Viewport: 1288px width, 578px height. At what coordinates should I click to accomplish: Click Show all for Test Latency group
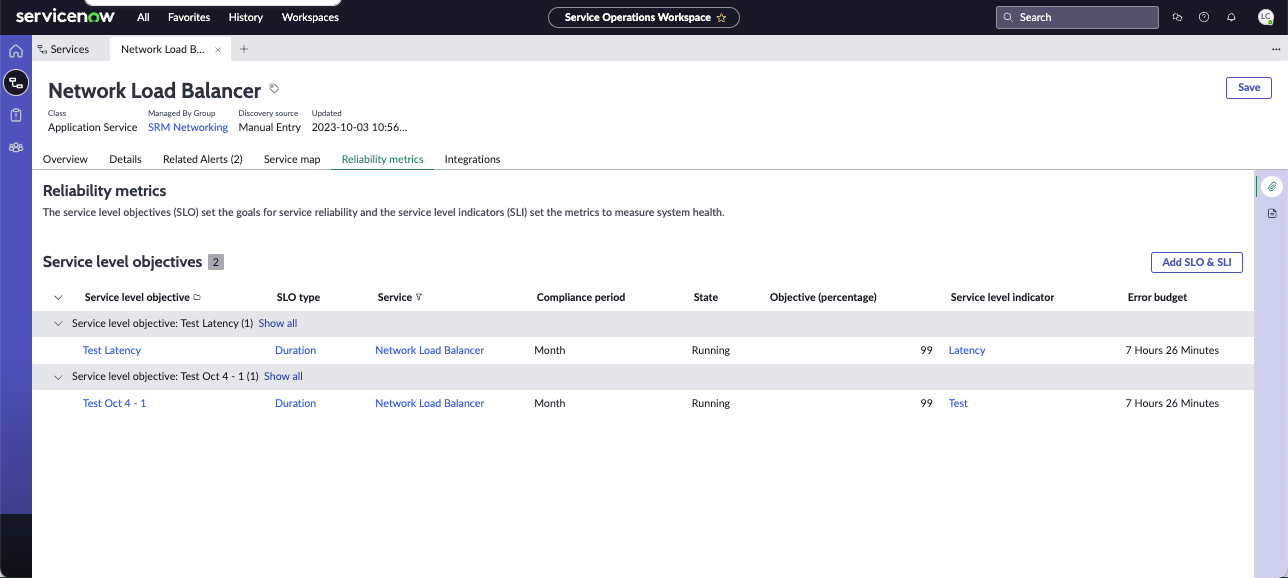point(278,324)
